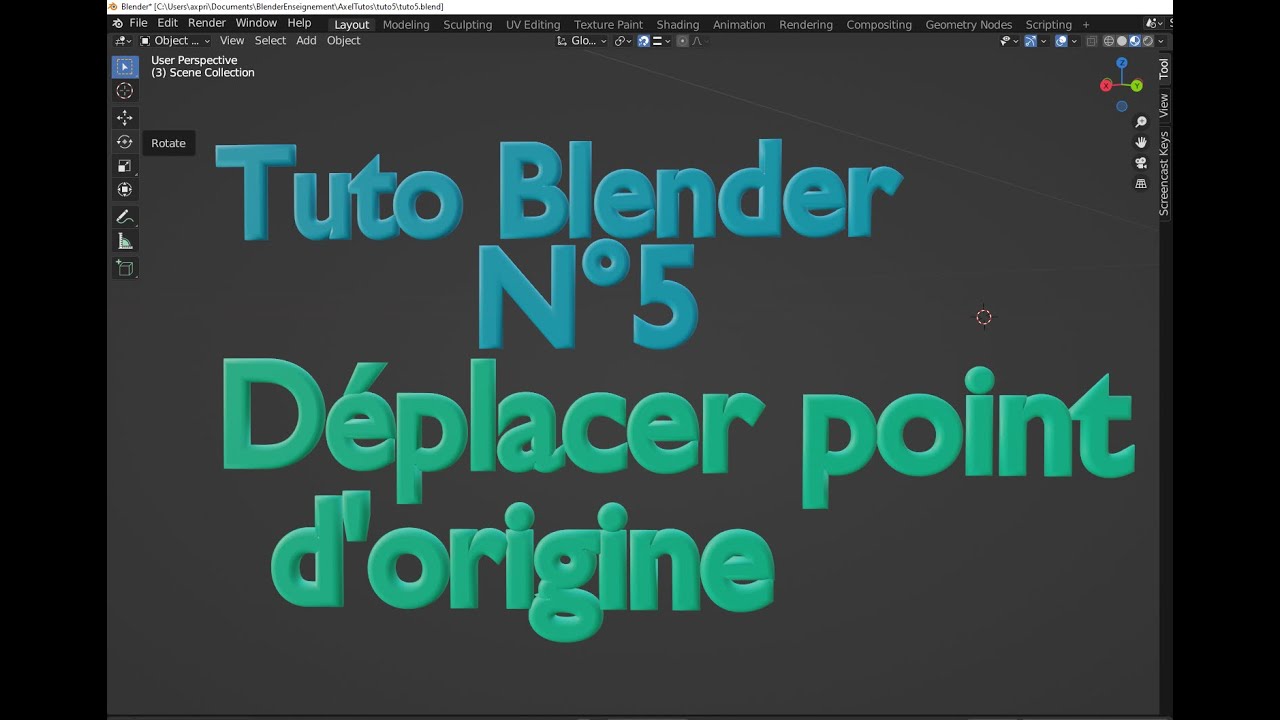Select the 3D Cursor tool
Viewport: 1280px width, 720px height.
pyautogui.click(x=125, y=91)
